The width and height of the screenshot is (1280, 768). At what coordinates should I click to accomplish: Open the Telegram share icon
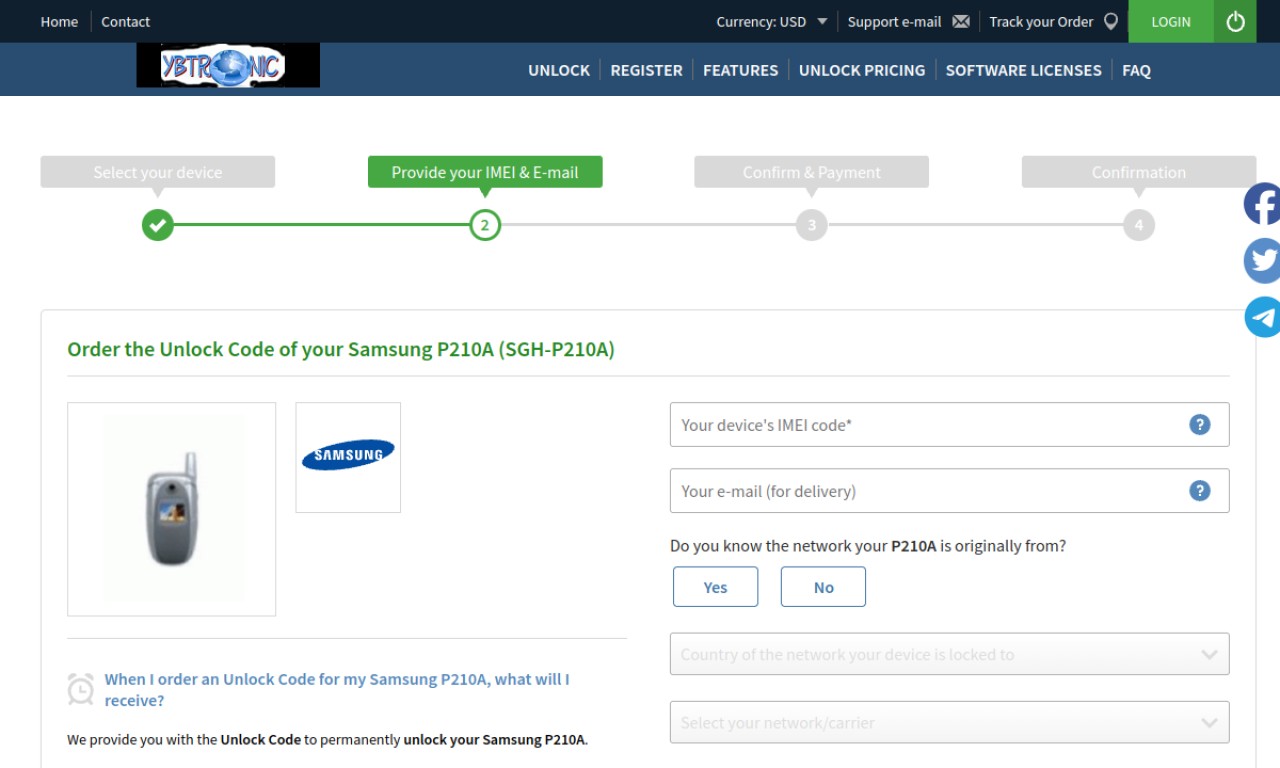click(x=1263, y=317)
